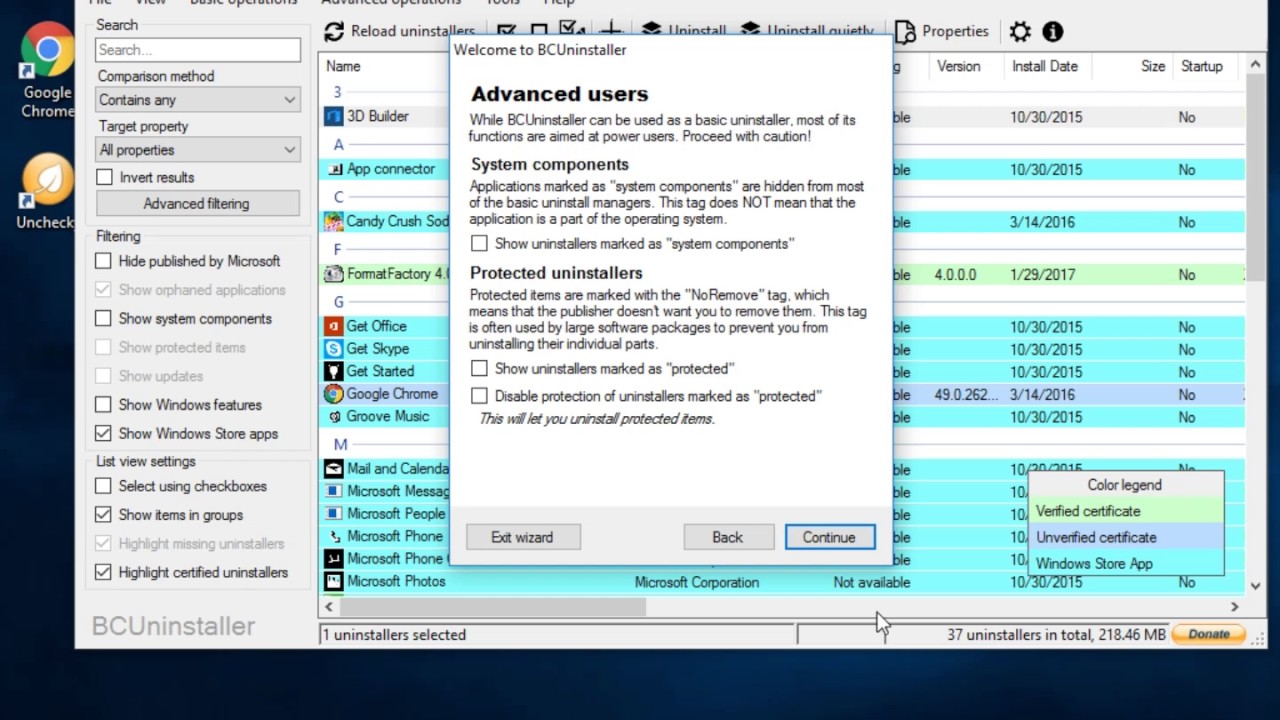
Task: Open the Target property dropdown
Action: click(198, 150)
